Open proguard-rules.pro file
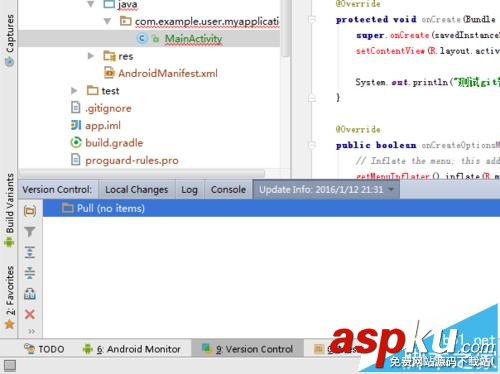The width and height of the screenshot is (500, 374). [132, 160]
